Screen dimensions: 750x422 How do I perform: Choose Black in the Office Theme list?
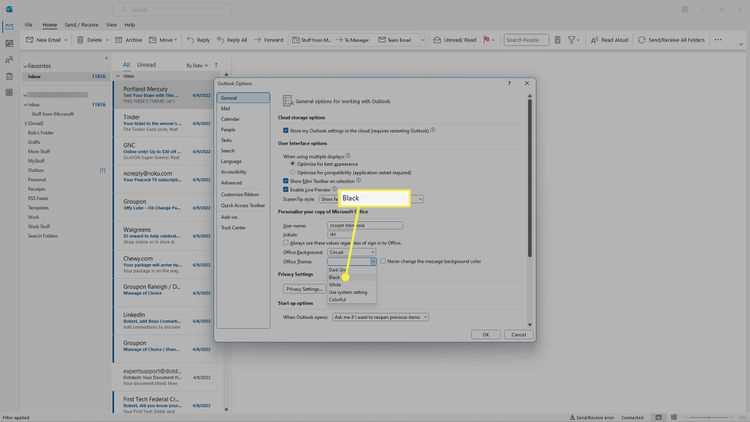(352, 277)
